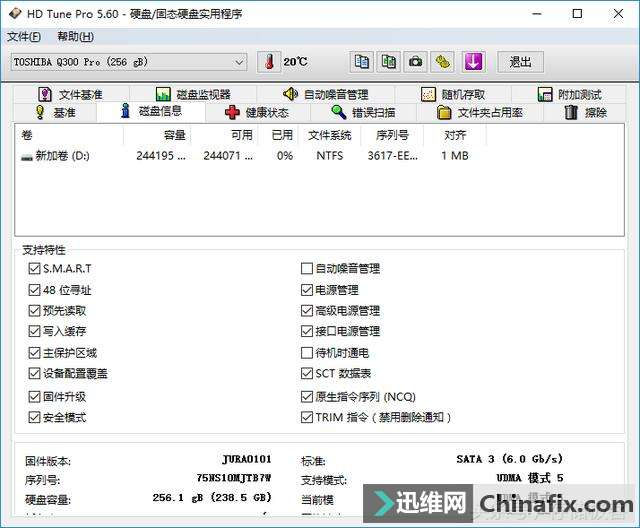The width and height of the screenshot is (640, 528).
Task: Click the NTFS file system cell
Action: (330, 156)
